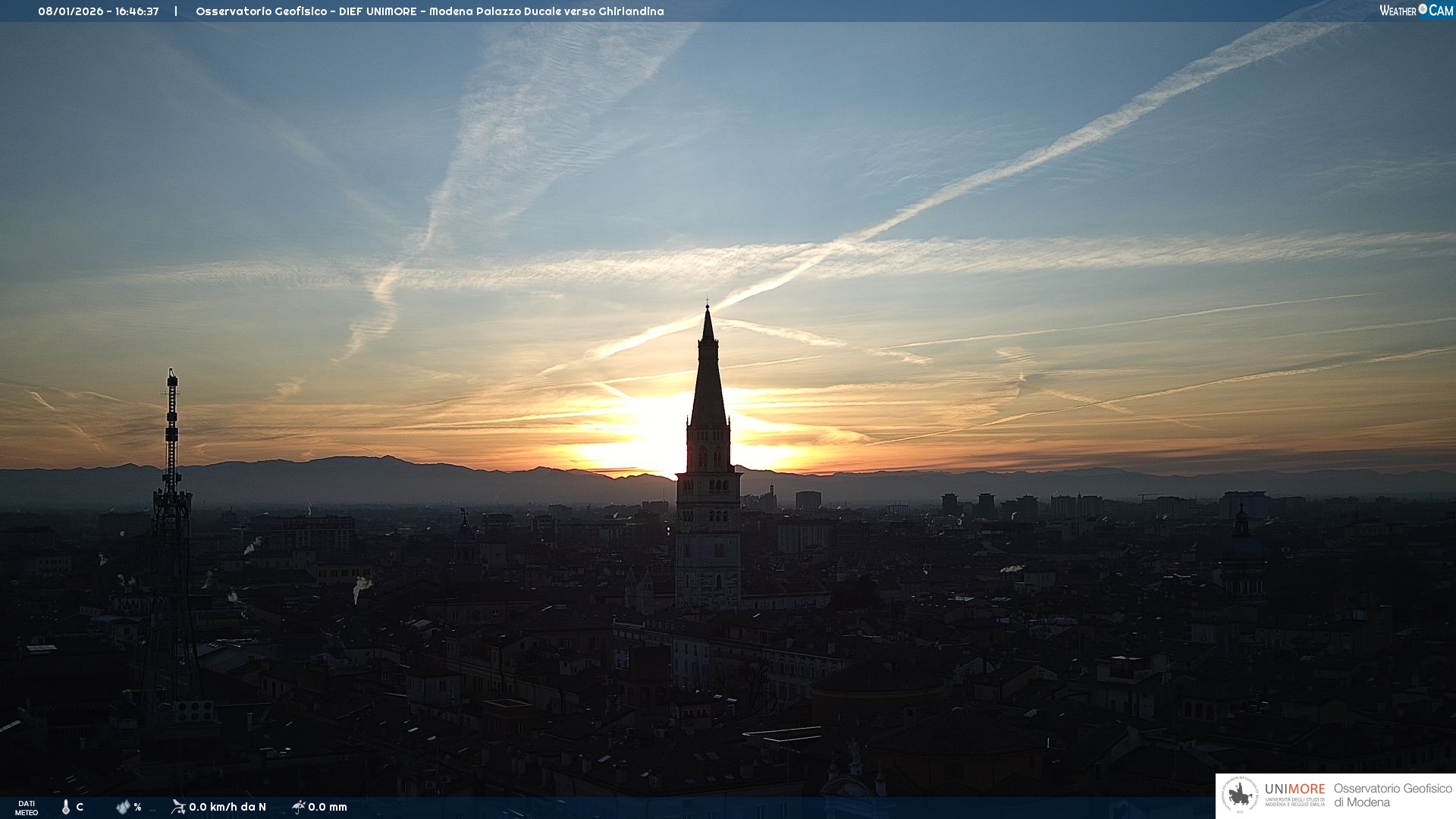
Task: Click the temperature unit C label
Action: point(80,807)
